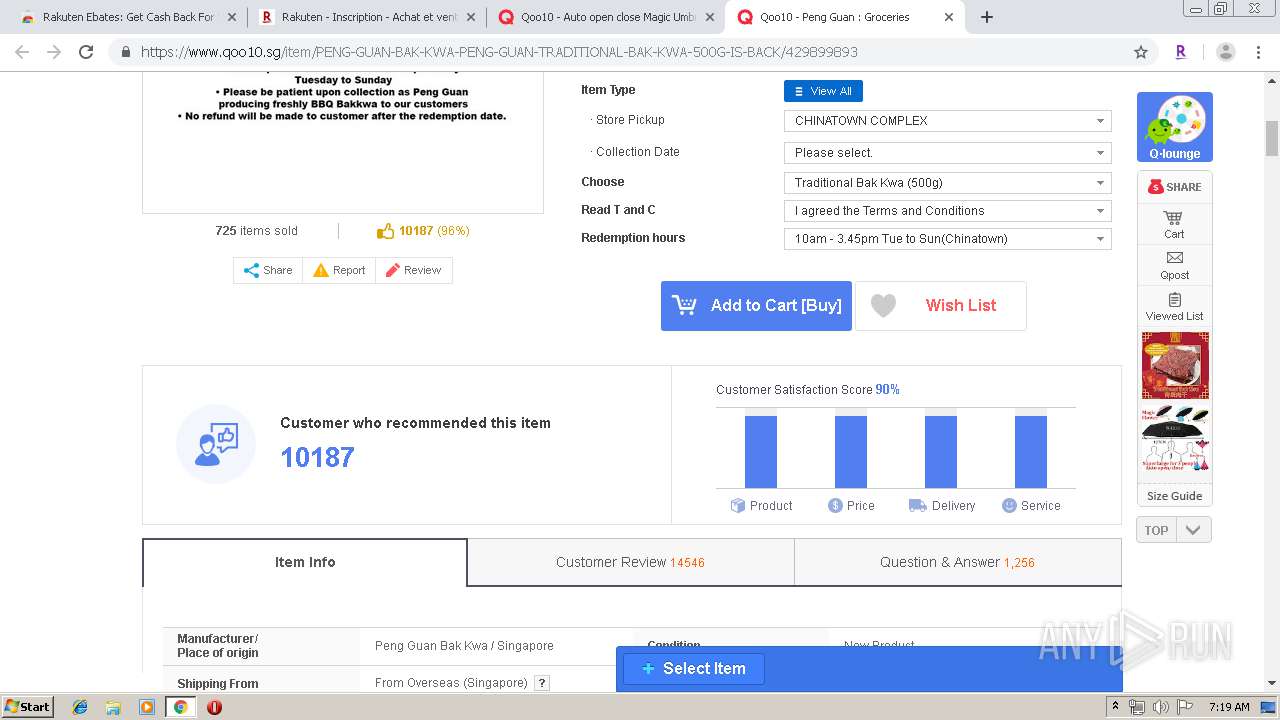Open the Size Guide link
The image size is (1280, 720).
[1174, 496]
